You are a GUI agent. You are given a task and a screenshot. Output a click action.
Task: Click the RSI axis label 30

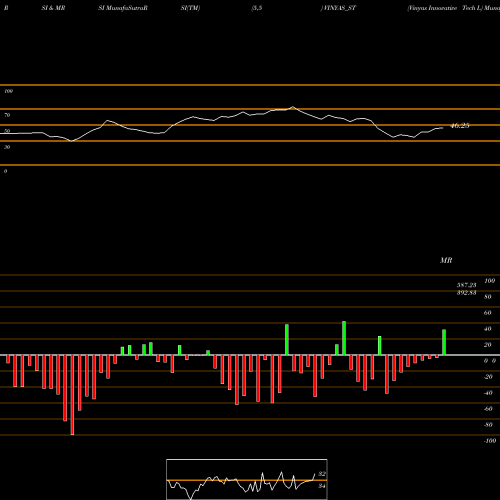tap(7, 147)
